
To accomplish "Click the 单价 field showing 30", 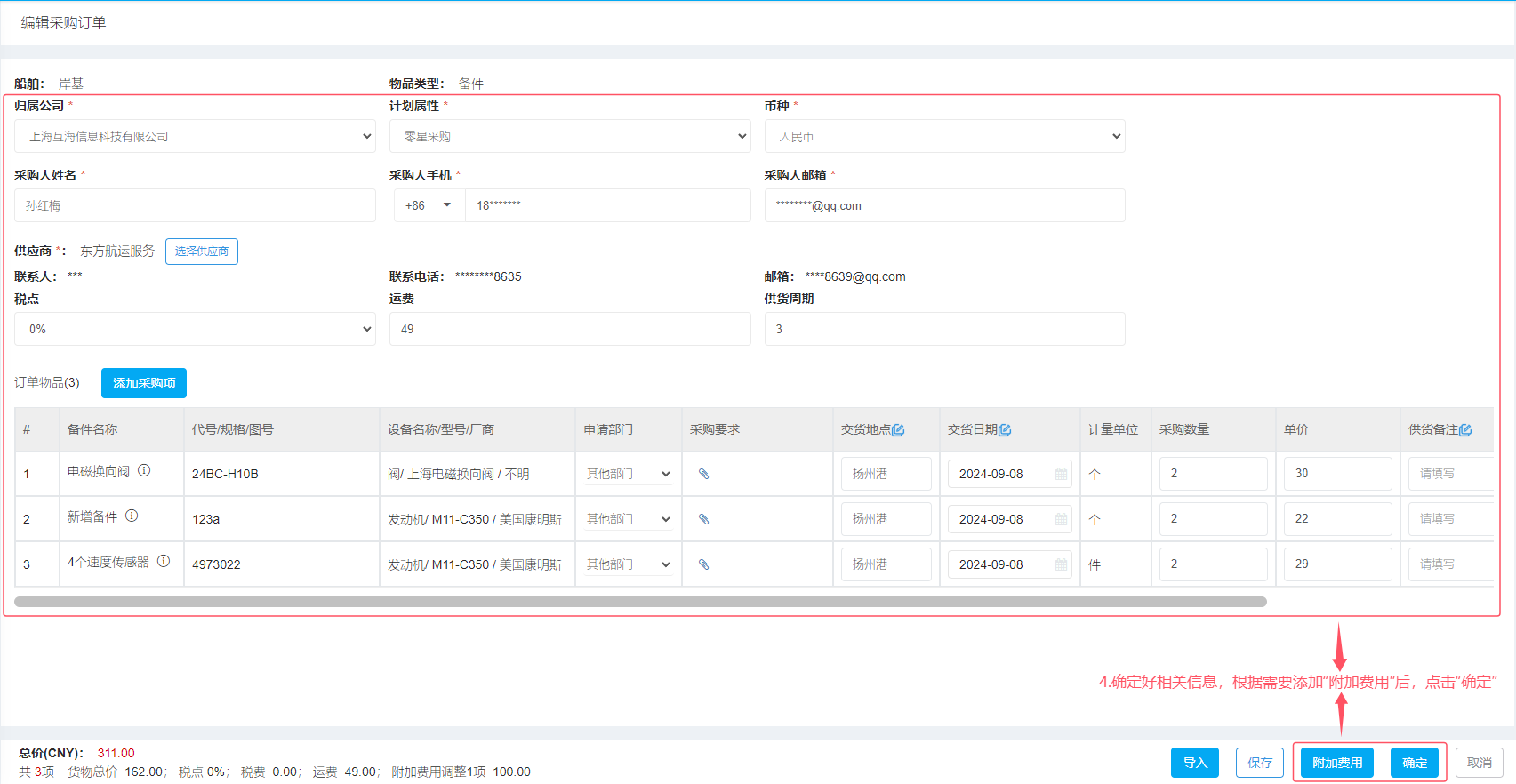I will (x=1338, y=474).
